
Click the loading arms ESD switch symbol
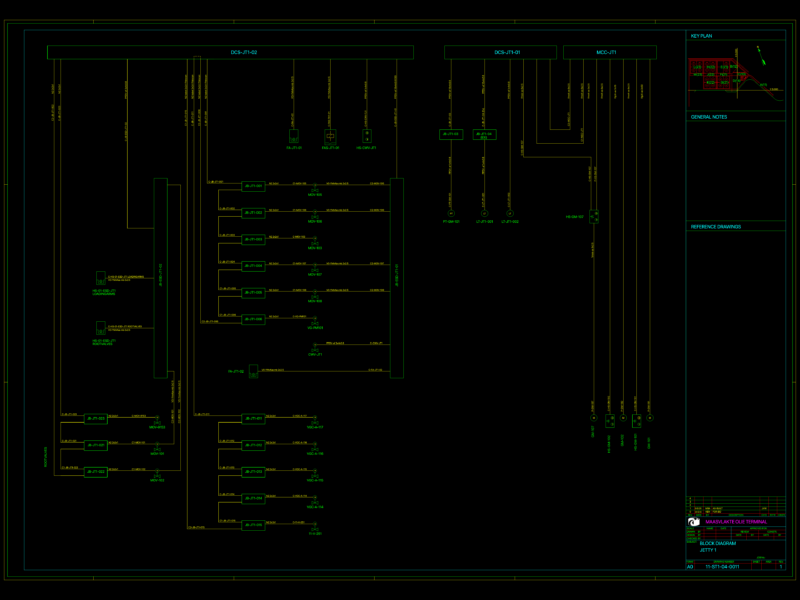click(101, 278)
